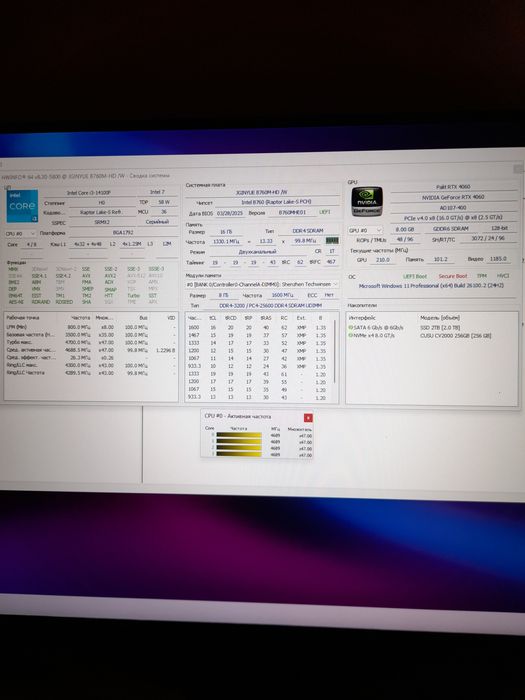The width and height of the screenshot is (525, 700).
Task: Click the 'CUSU CV2000 256GB' drive entry
Action: pyautogui.click(x=455, y=335)
